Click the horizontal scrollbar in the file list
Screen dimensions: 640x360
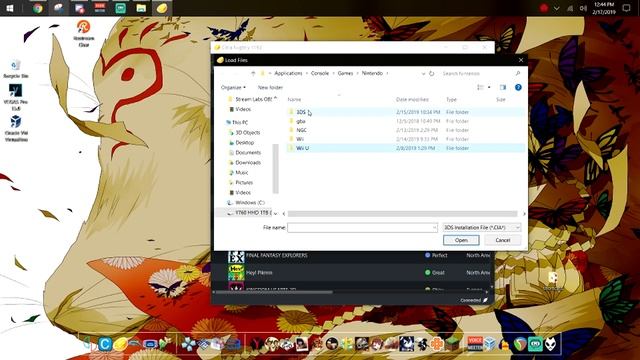[402, 213]
